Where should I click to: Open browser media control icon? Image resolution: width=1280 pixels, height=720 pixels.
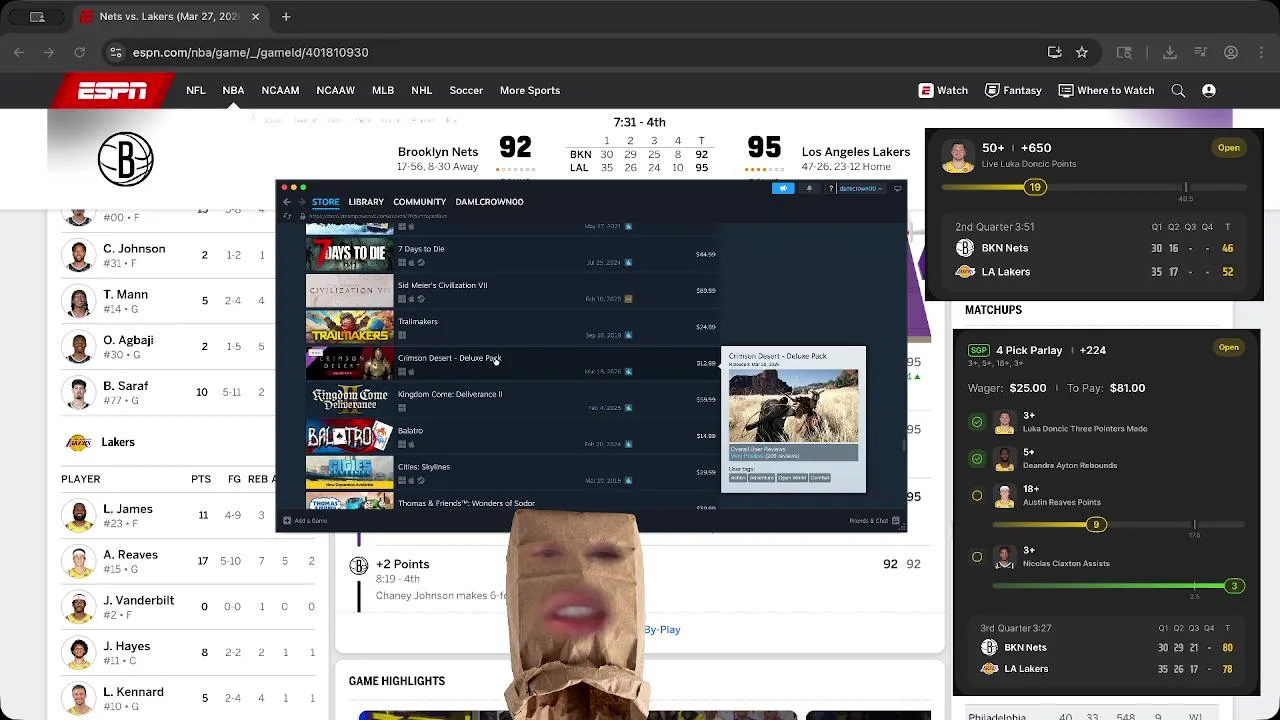click(x=1201, y=52)
